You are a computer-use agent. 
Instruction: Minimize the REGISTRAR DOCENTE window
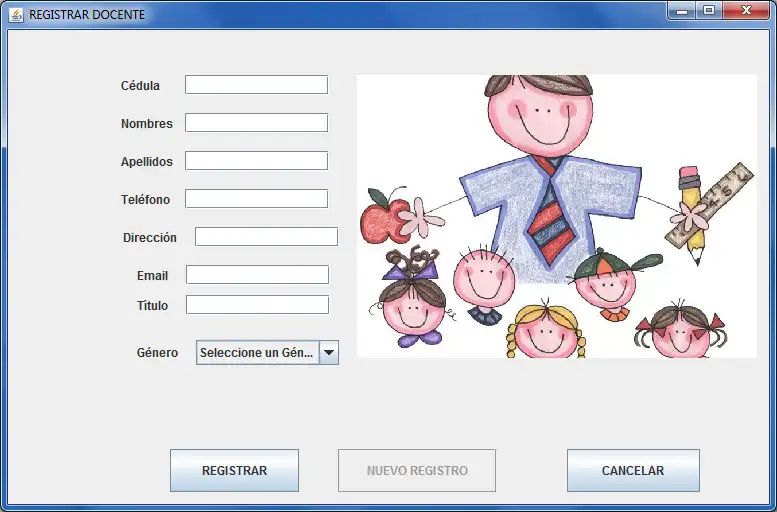(682, 10)
